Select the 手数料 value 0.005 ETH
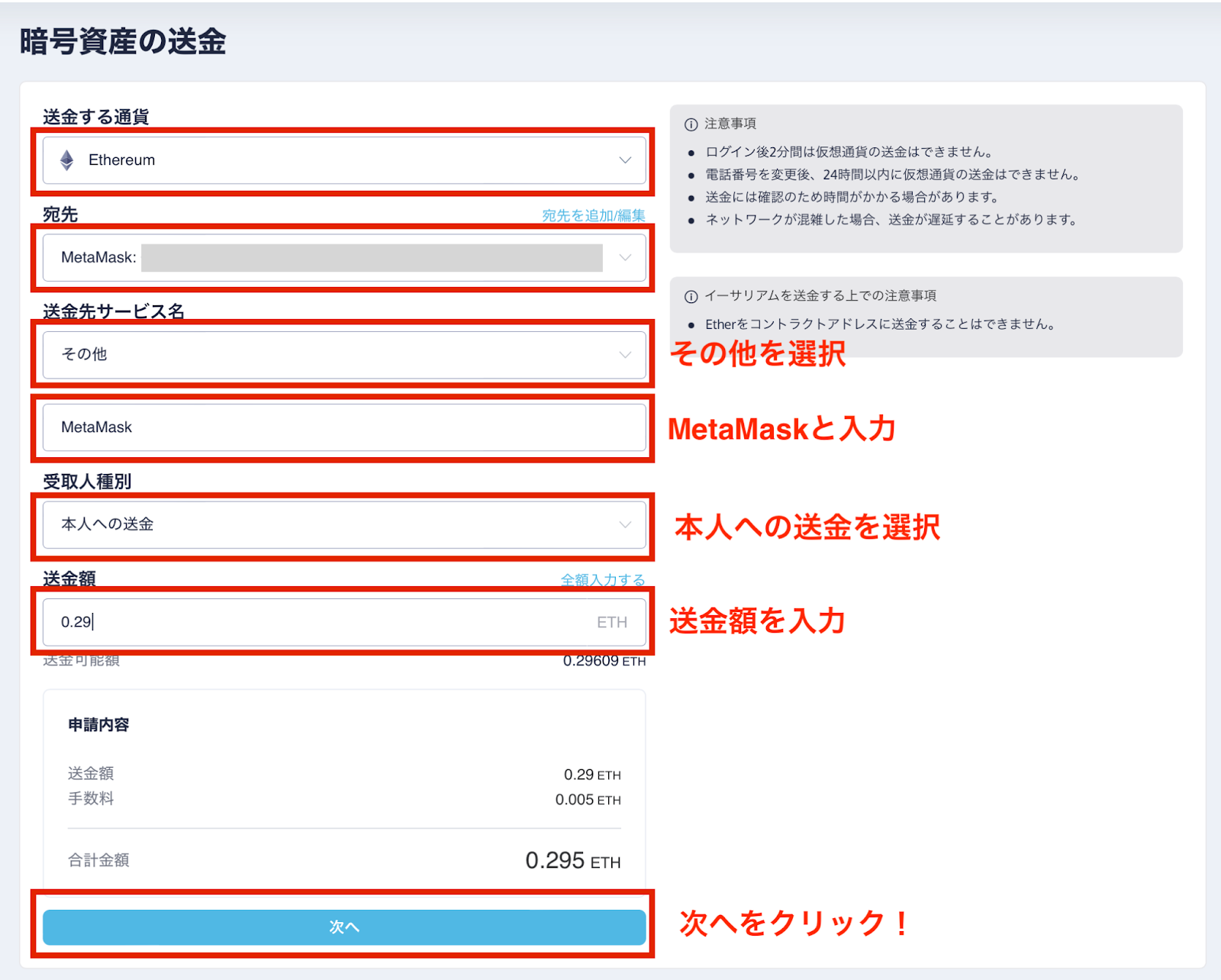The height and width of the screenshot is (980, 1221). tap(588, 800)
